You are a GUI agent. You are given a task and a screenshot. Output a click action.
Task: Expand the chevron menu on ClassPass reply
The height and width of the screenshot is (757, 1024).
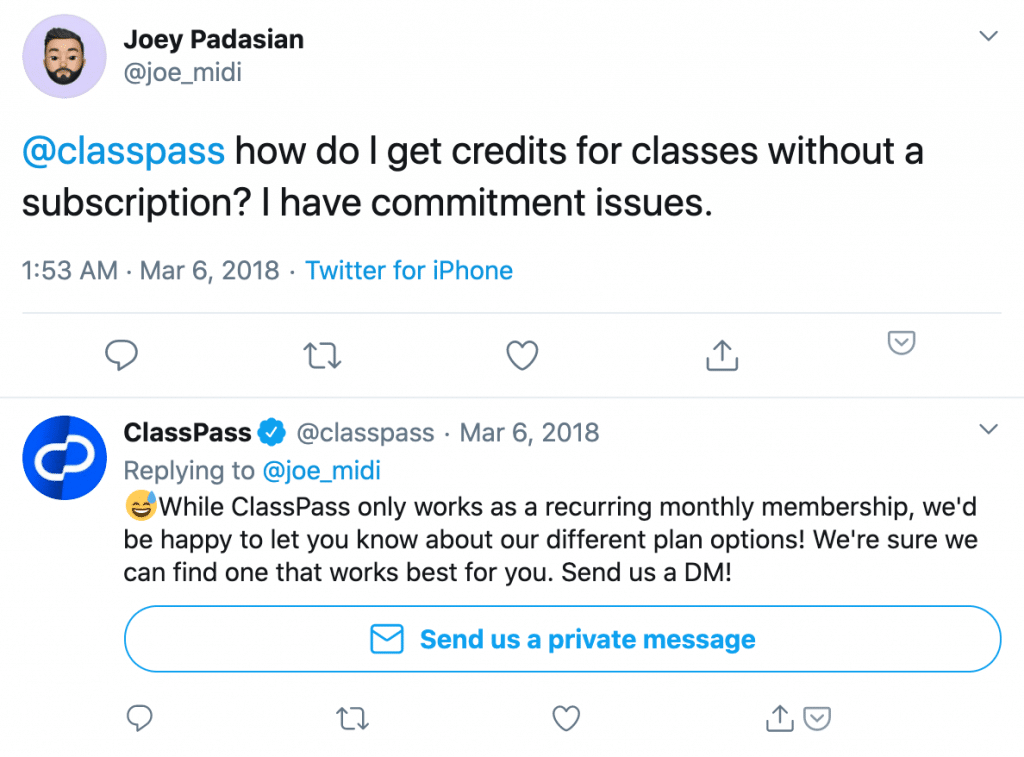[x=988, y=430]
